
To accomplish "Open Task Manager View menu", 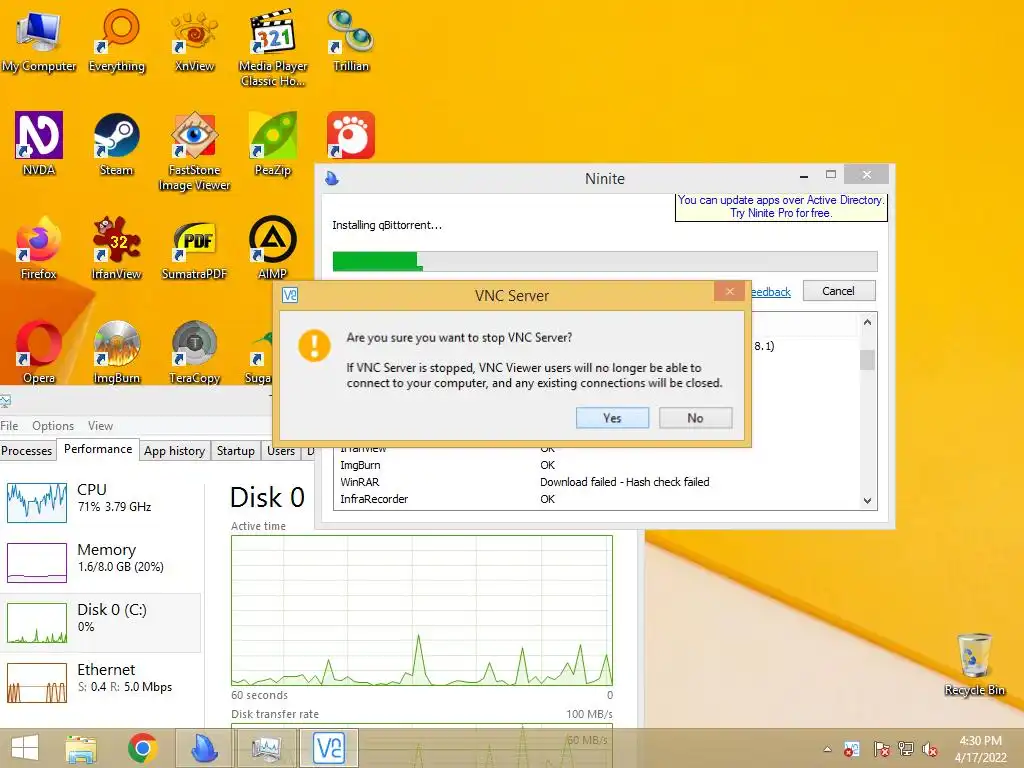I will click(101, 426).
